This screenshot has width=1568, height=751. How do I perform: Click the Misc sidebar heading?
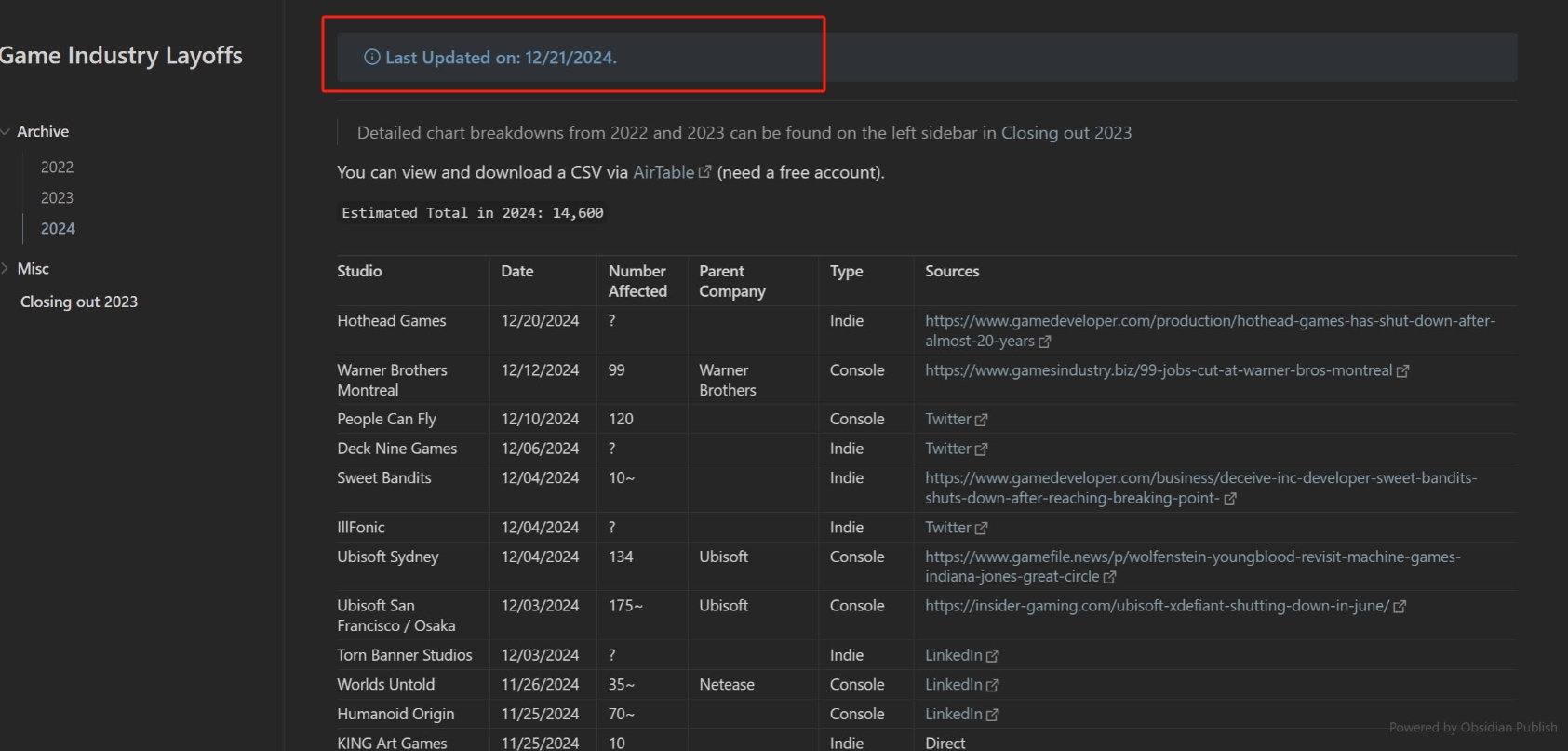click(33, 268)
